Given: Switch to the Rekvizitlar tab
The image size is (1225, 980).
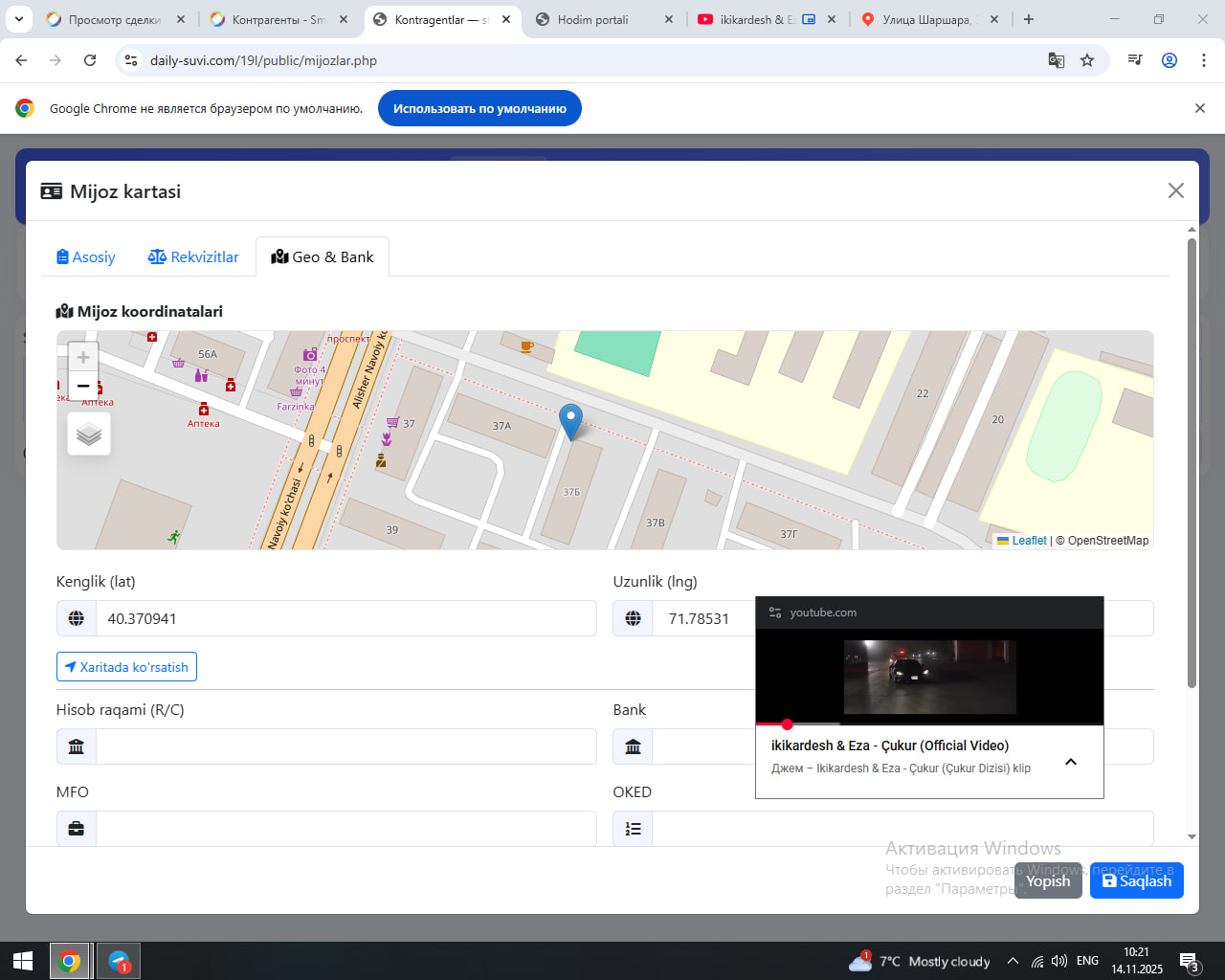Looking at the screenshot, I should click(x=193, y=256).
